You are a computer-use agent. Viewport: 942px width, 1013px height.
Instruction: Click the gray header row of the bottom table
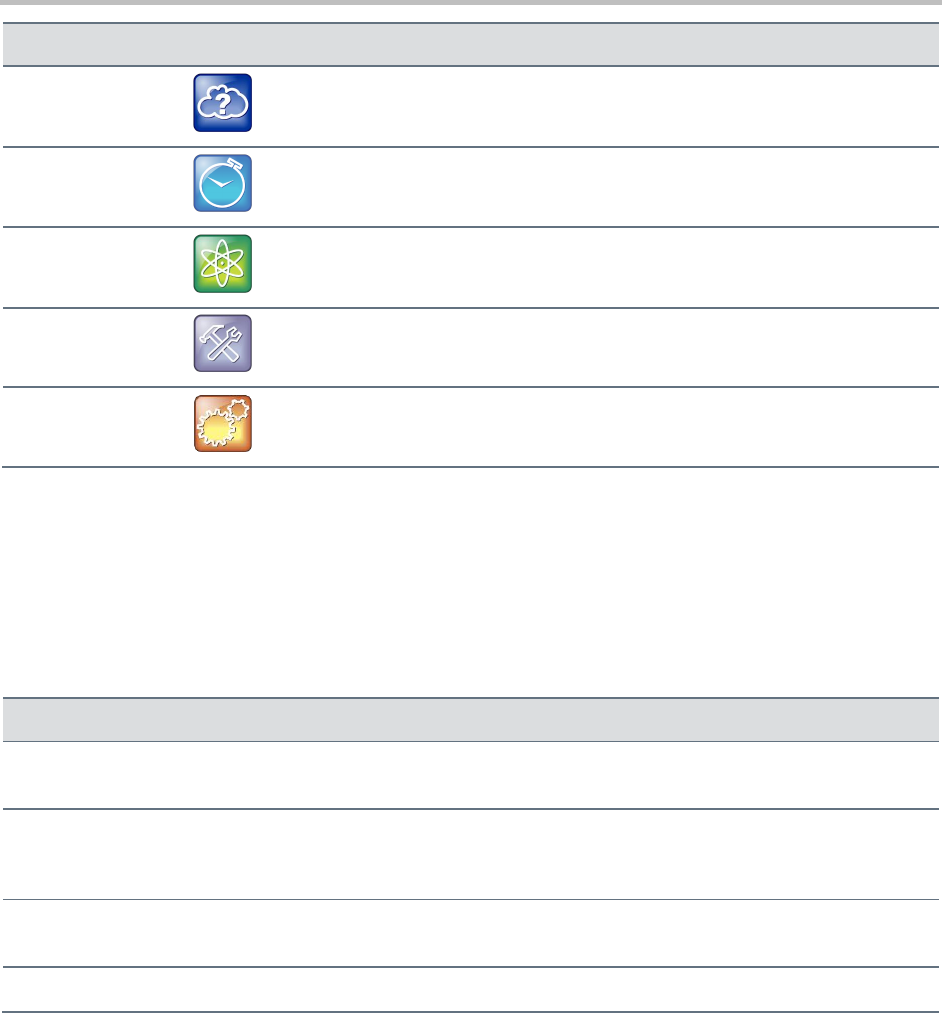click(x=470, y=719)
